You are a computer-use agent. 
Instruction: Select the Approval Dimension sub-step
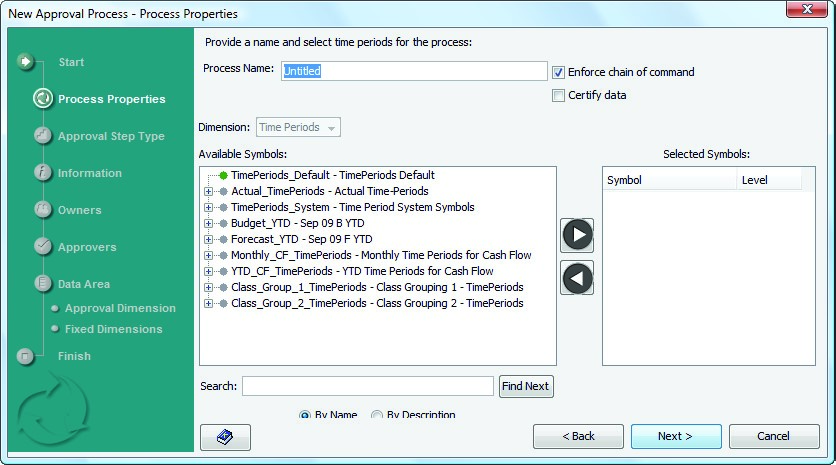click(x=120, y=308)
